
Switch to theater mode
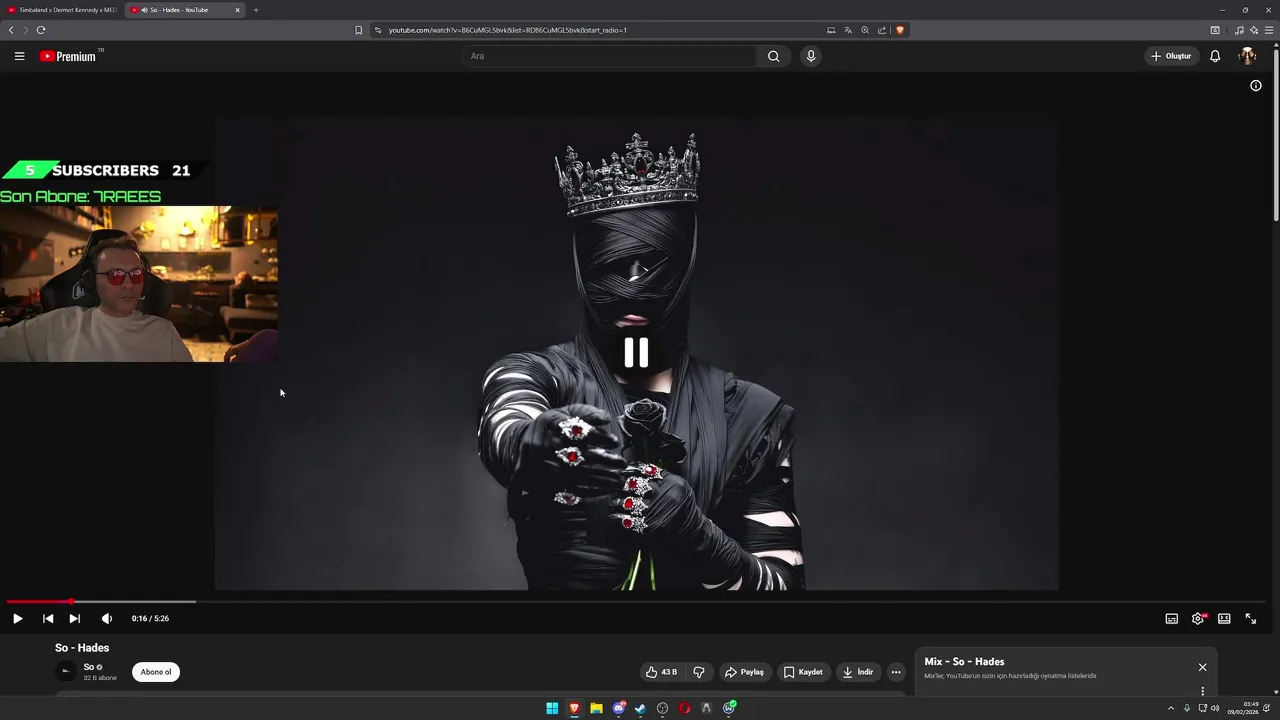1224,619
